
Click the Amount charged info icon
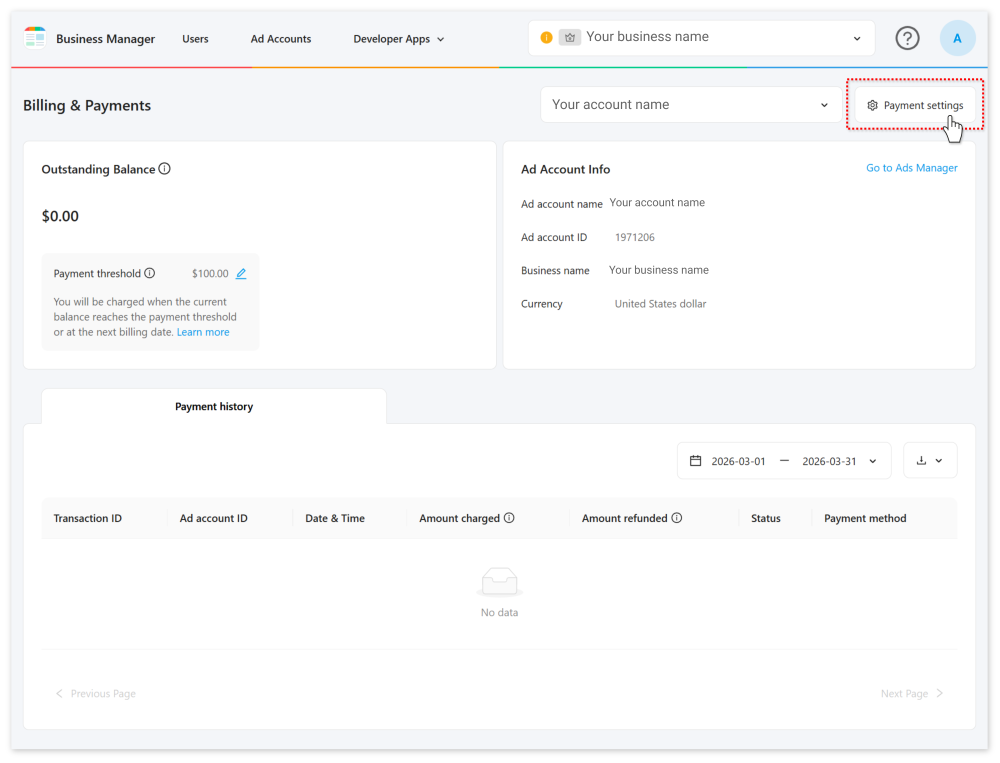click(x=509, y=518)
